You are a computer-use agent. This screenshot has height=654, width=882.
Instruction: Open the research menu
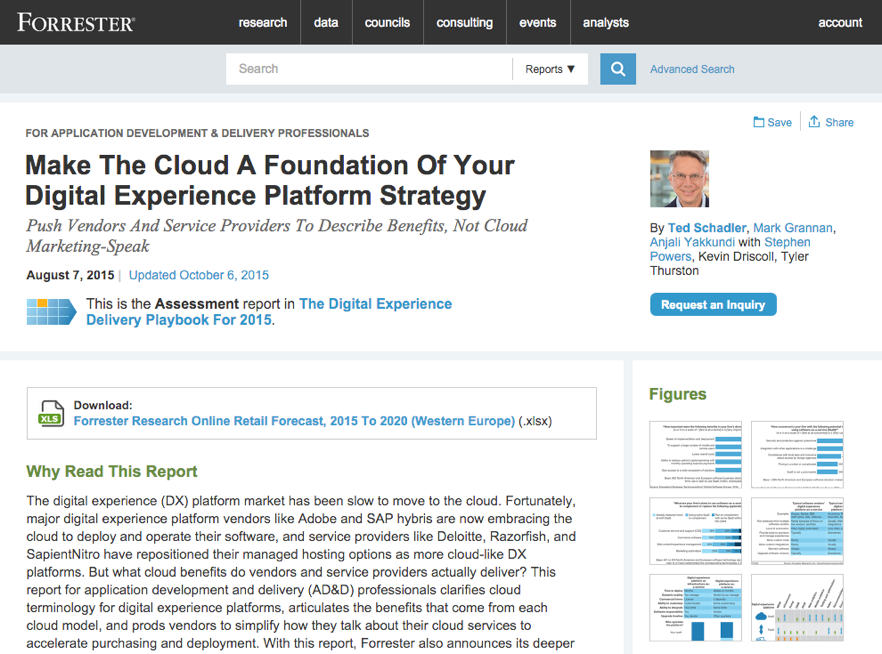click(x=263, y=22)
